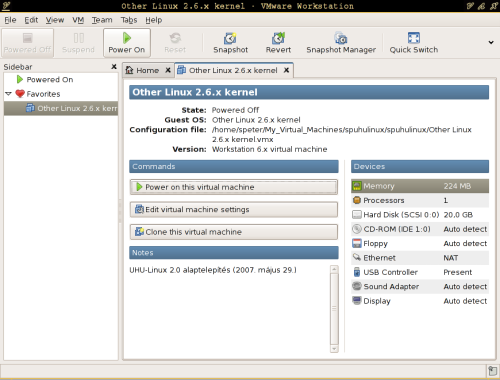Close the Other Linux 2.6.x kernel tab
The image size is (500, 380).
pyautogui.click(x=286, y=70)
